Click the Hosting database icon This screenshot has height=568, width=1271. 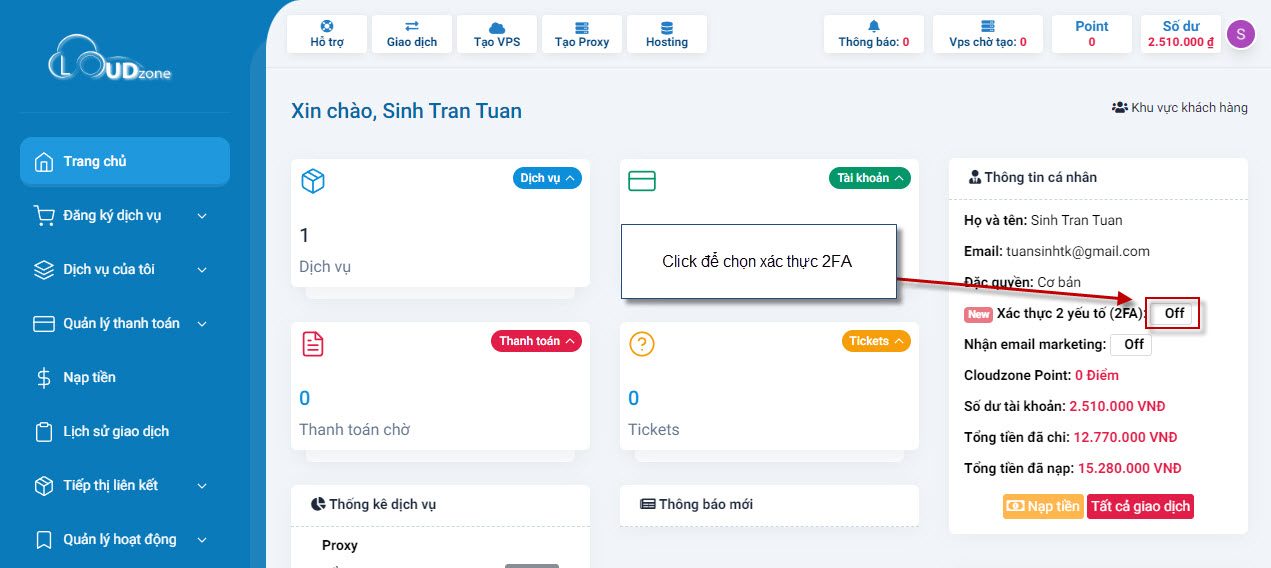click(667, 27)
